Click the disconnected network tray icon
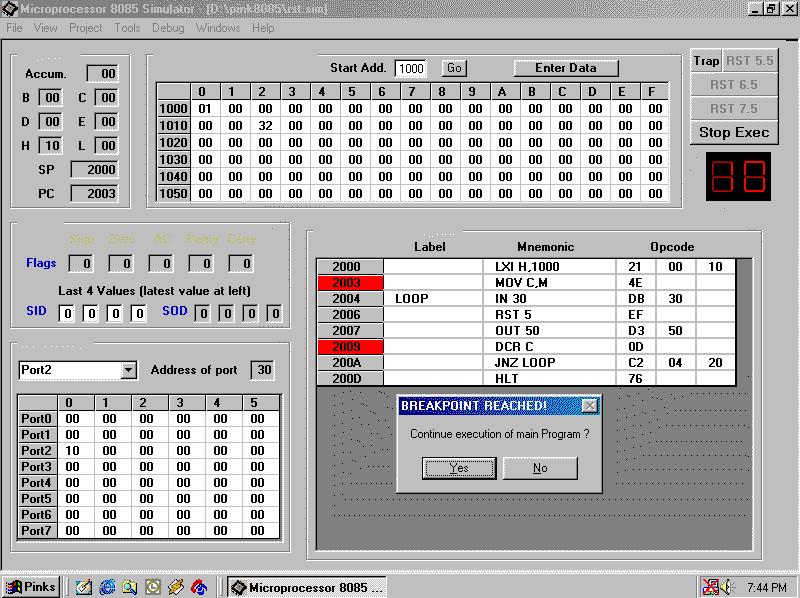Viewport: 800px width, 598px height. (710, 587)
